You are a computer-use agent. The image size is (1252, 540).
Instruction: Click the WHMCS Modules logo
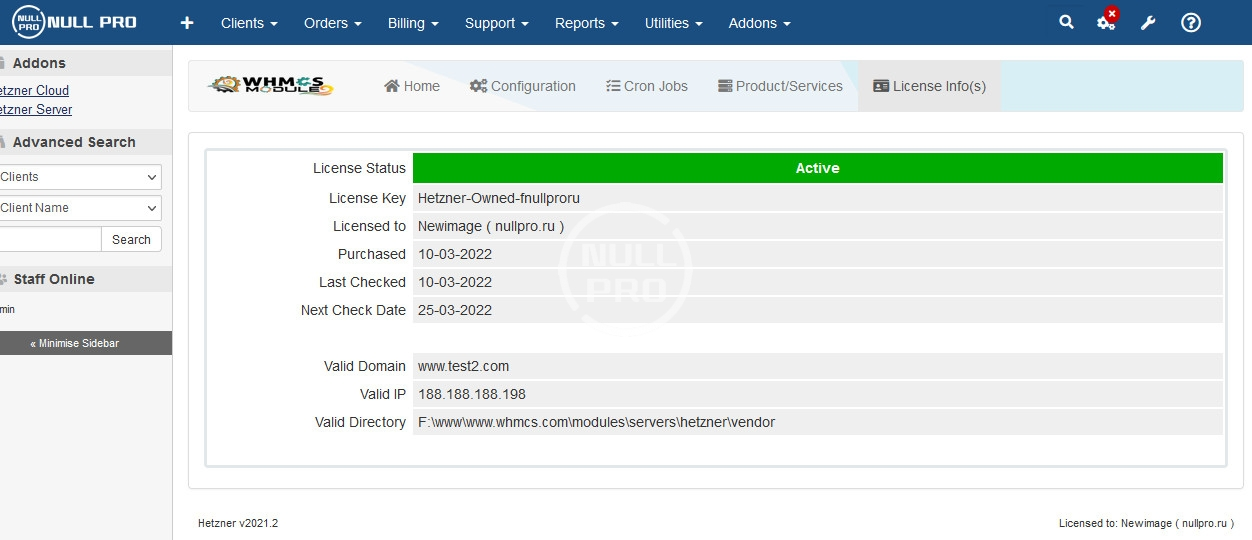[x=271, y=86]
